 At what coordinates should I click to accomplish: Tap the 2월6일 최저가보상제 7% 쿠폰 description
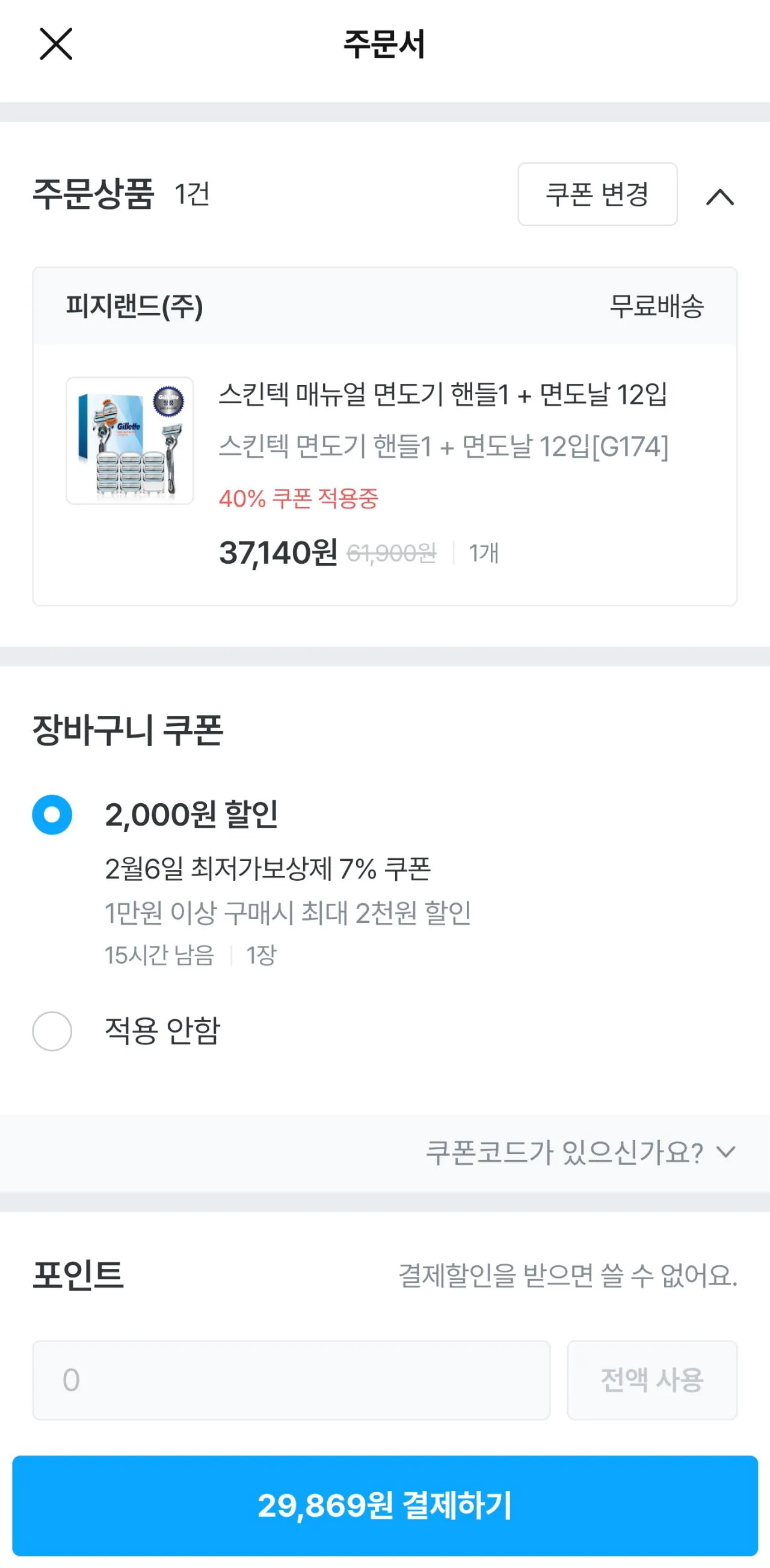tap(268, 869)
